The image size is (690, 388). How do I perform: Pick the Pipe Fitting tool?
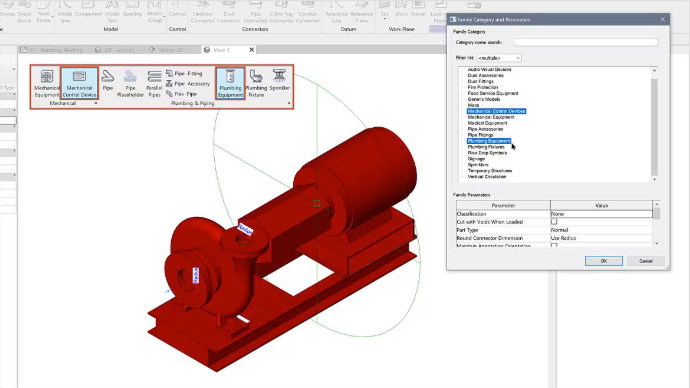click(184, 73)
